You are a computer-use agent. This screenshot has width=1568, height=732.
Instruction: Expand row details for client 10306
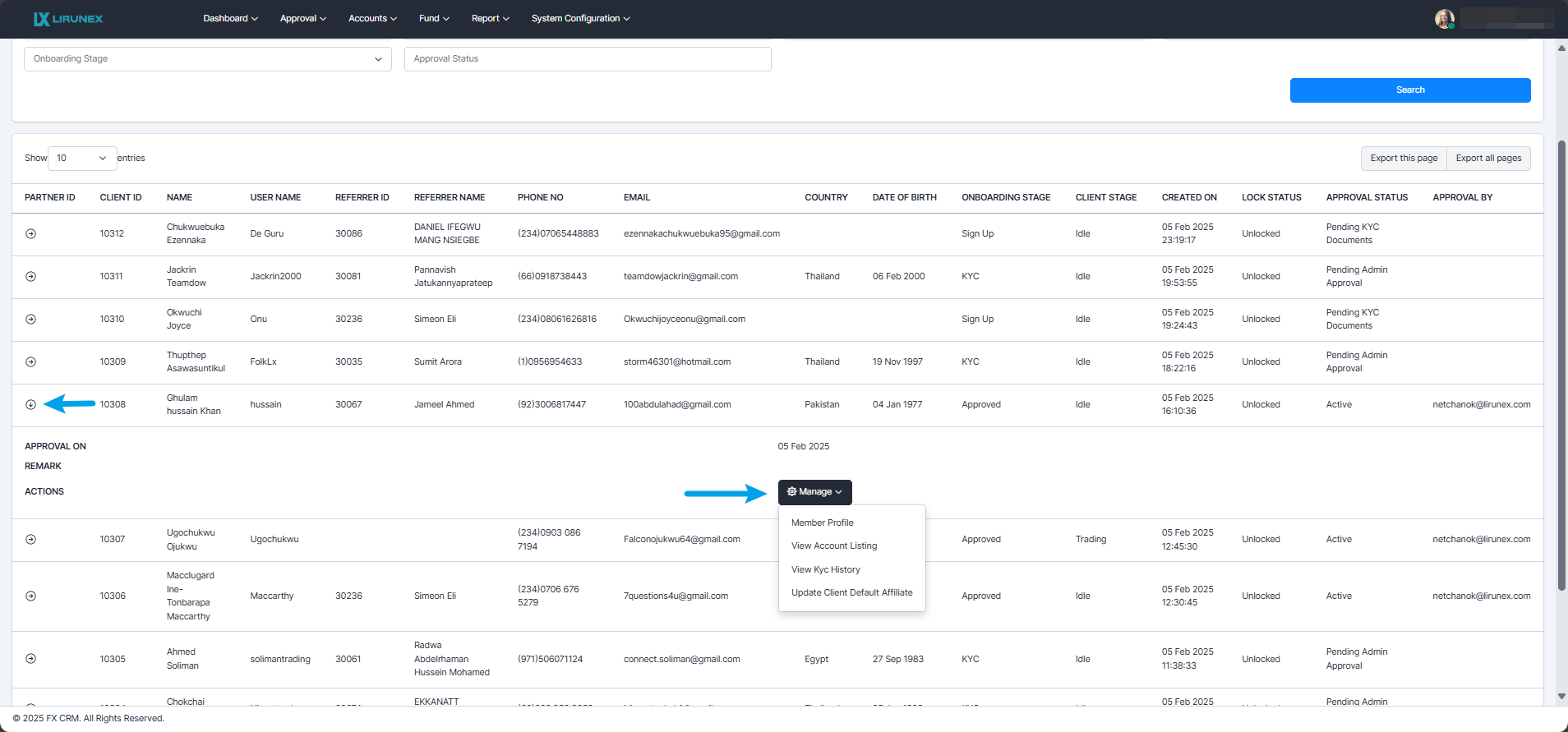tap(31, 596)
